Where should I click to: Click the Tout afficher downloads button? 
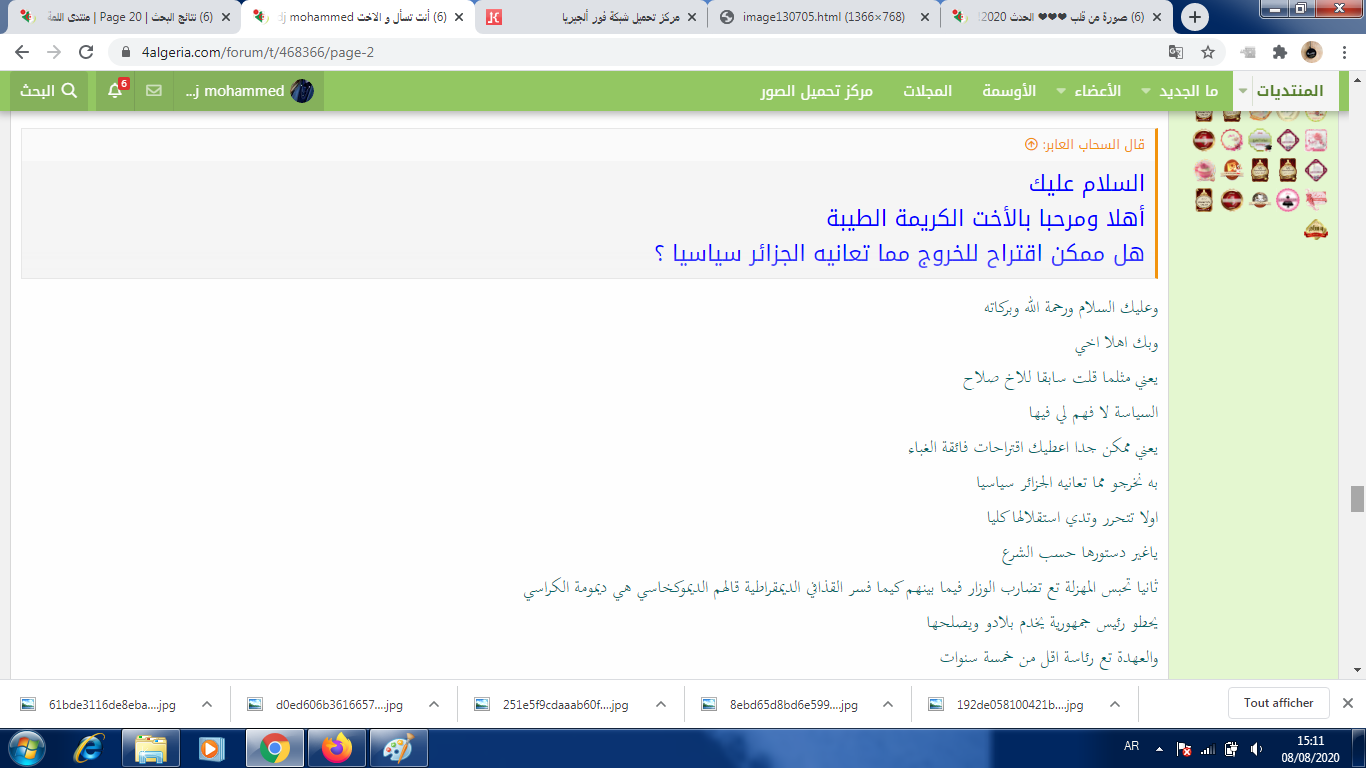[1278, 703]
